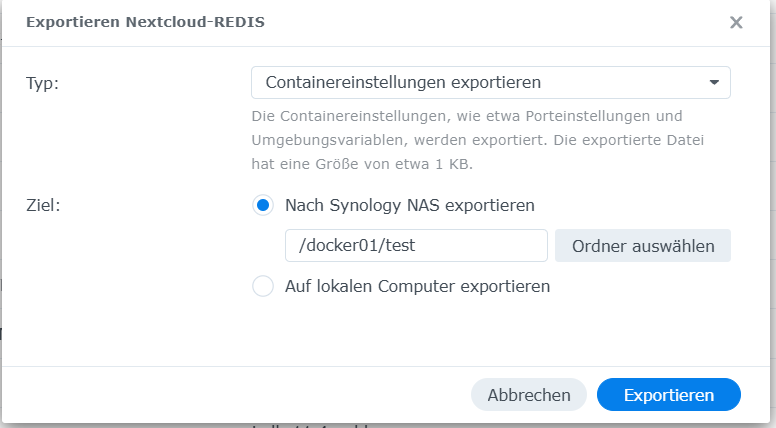Open the Typ dropdown via its arrow

click(x=714, y=83)
